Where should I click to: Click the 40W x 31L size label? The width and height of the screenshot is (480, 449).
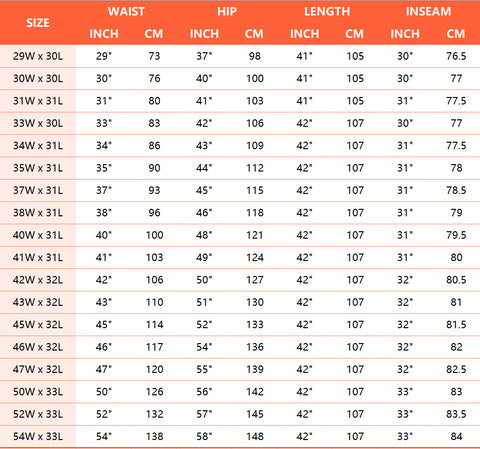(38, 235)
